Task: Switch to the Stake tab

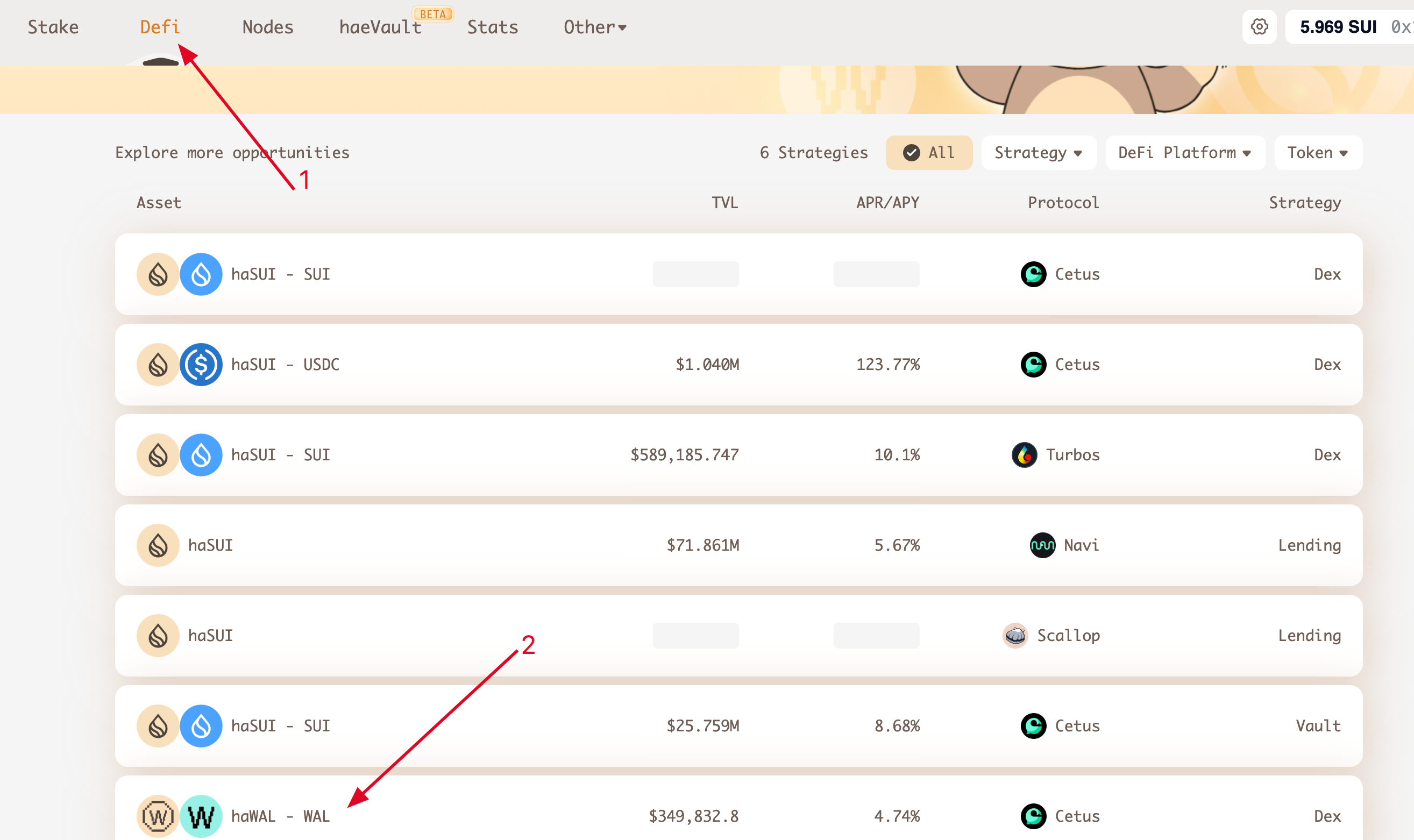Action: pos(53,27)
